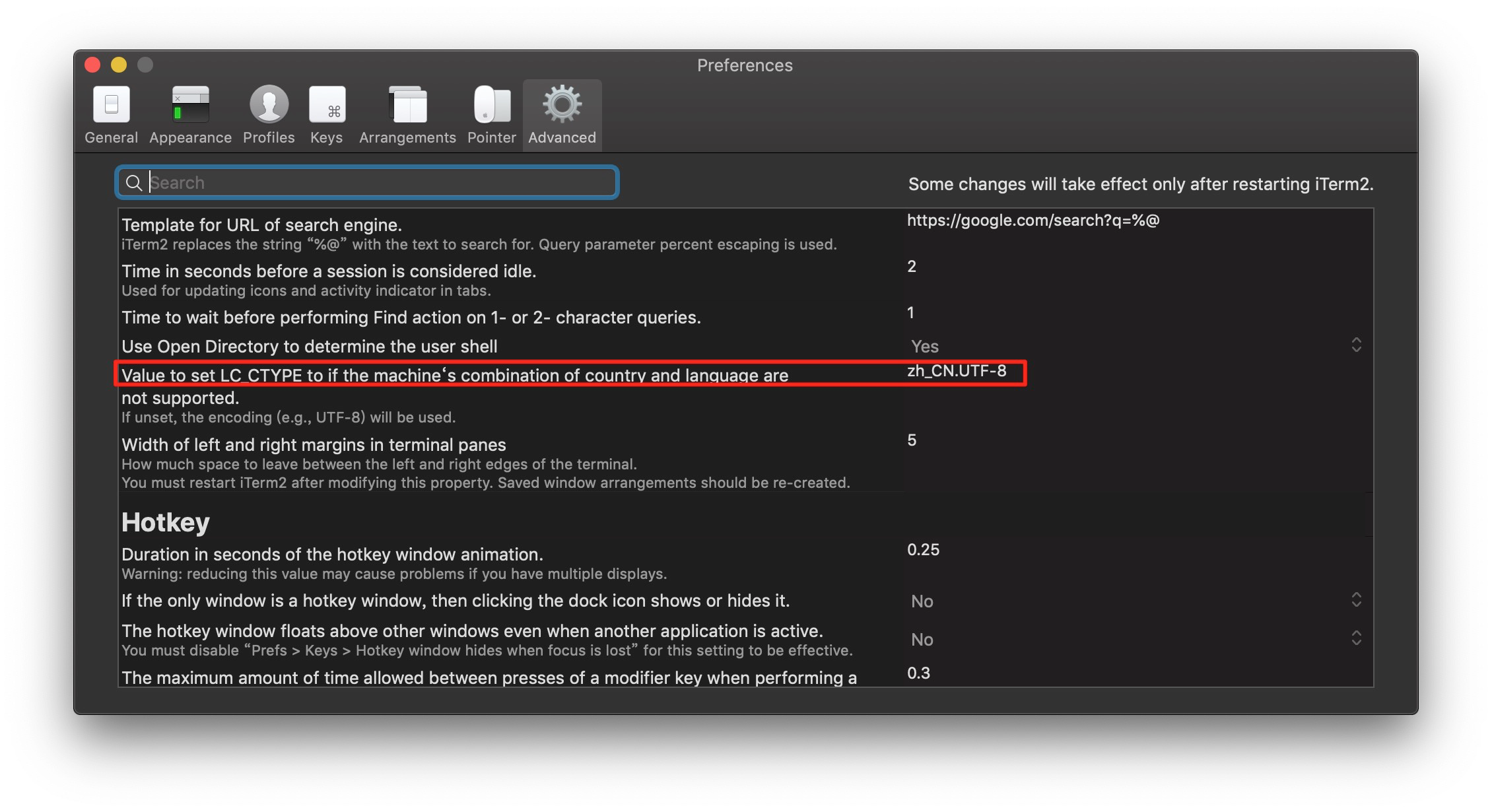Screen dimensions: 1492x812
Task: Click the magnifying glass search icon
Action: [134, 183]
